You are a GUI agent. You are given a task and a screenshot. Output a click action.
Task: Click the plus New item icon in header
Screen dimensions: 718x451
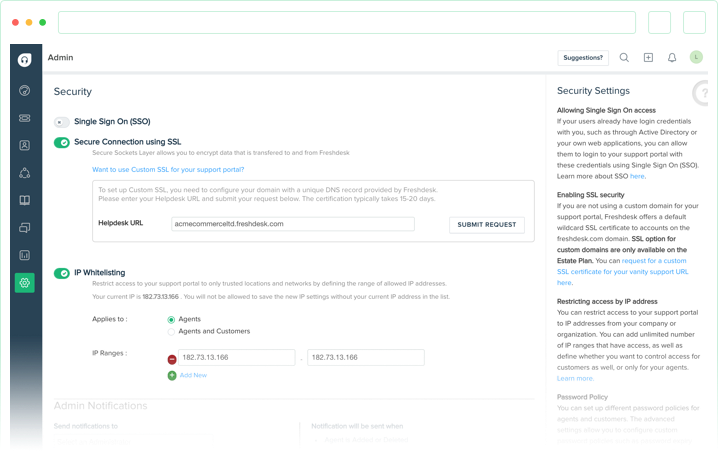tap(648, 58)
